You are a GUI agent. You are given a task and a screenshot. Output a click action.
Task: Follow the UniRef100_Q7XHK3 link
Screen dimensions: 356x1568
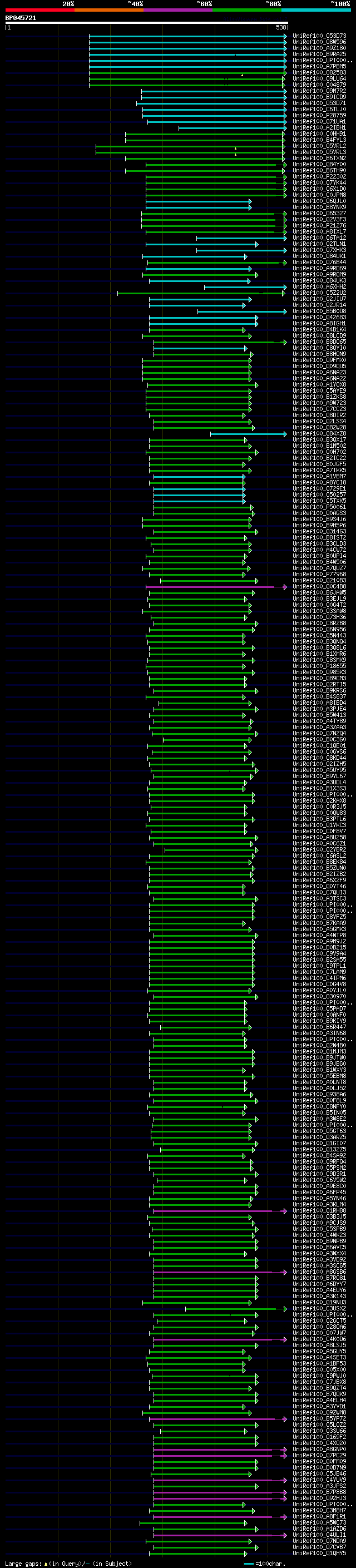pyautogui.click(x=319, y=250)
